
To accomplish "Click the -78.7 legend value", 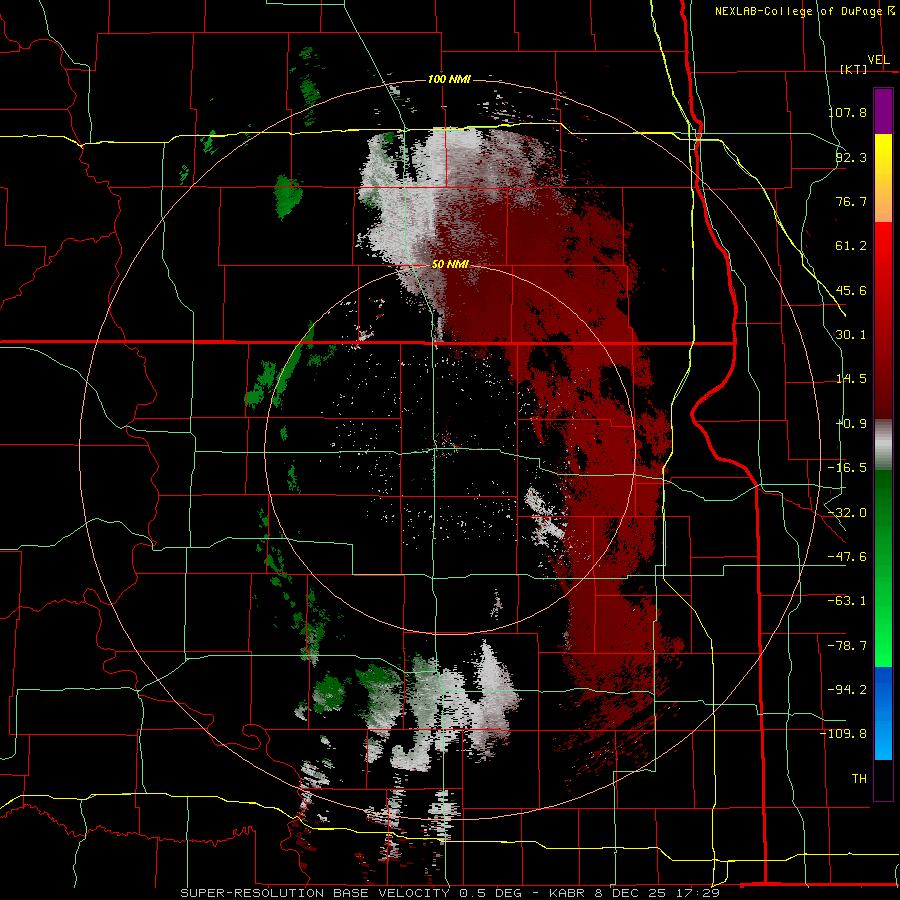I will pos(848,646).
